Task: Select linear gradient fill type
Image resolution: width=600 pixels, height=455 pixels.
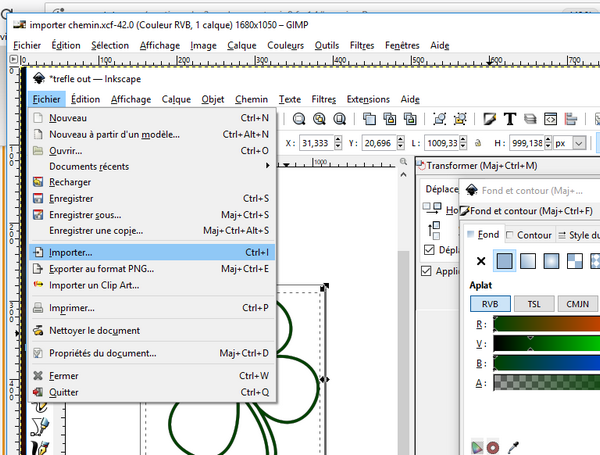Action: tap(528, 261)
